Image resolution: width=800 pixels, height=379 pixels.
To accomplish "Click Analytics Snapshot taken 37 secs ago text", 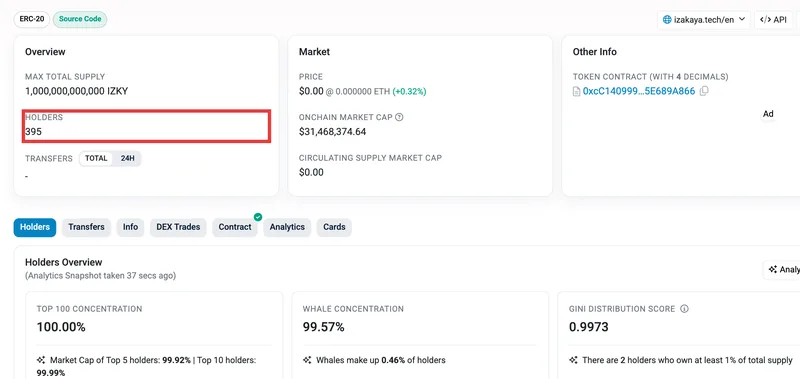I will 101,275.
